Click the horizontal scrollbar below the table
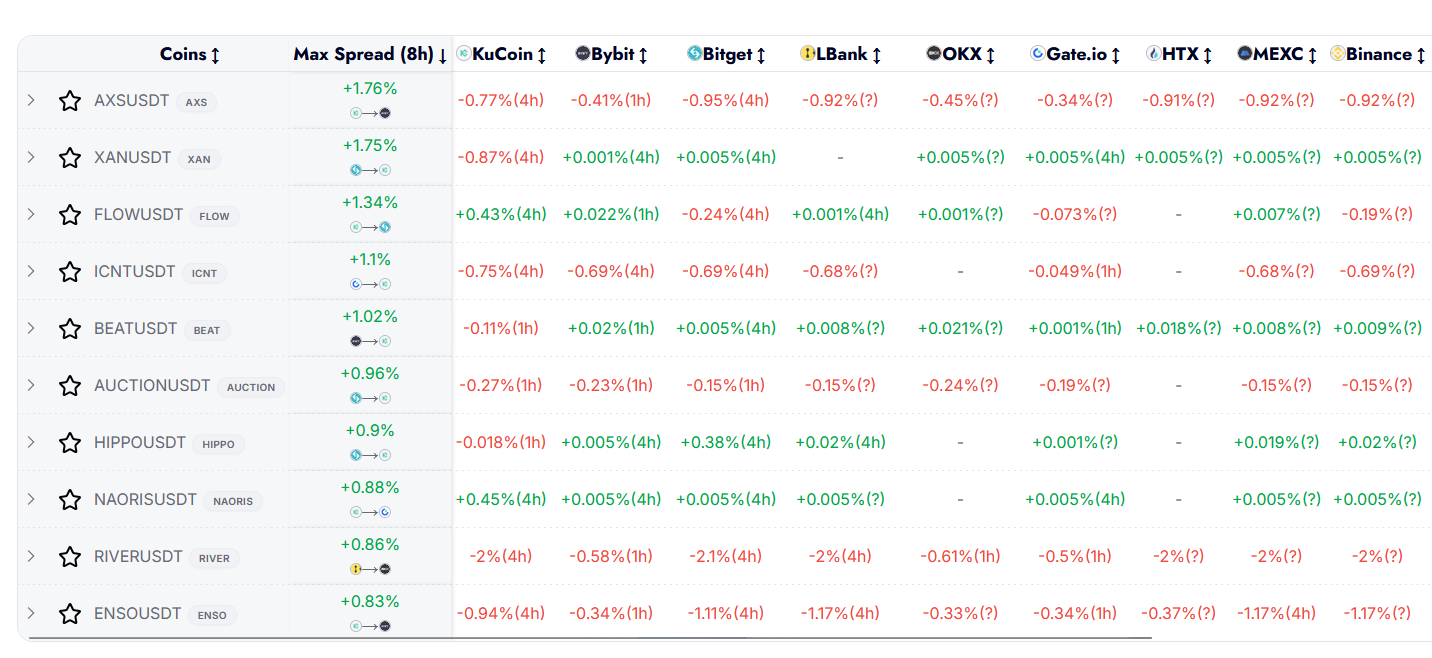This screenshot has height=658, width=1432. (x=590, y=637)
